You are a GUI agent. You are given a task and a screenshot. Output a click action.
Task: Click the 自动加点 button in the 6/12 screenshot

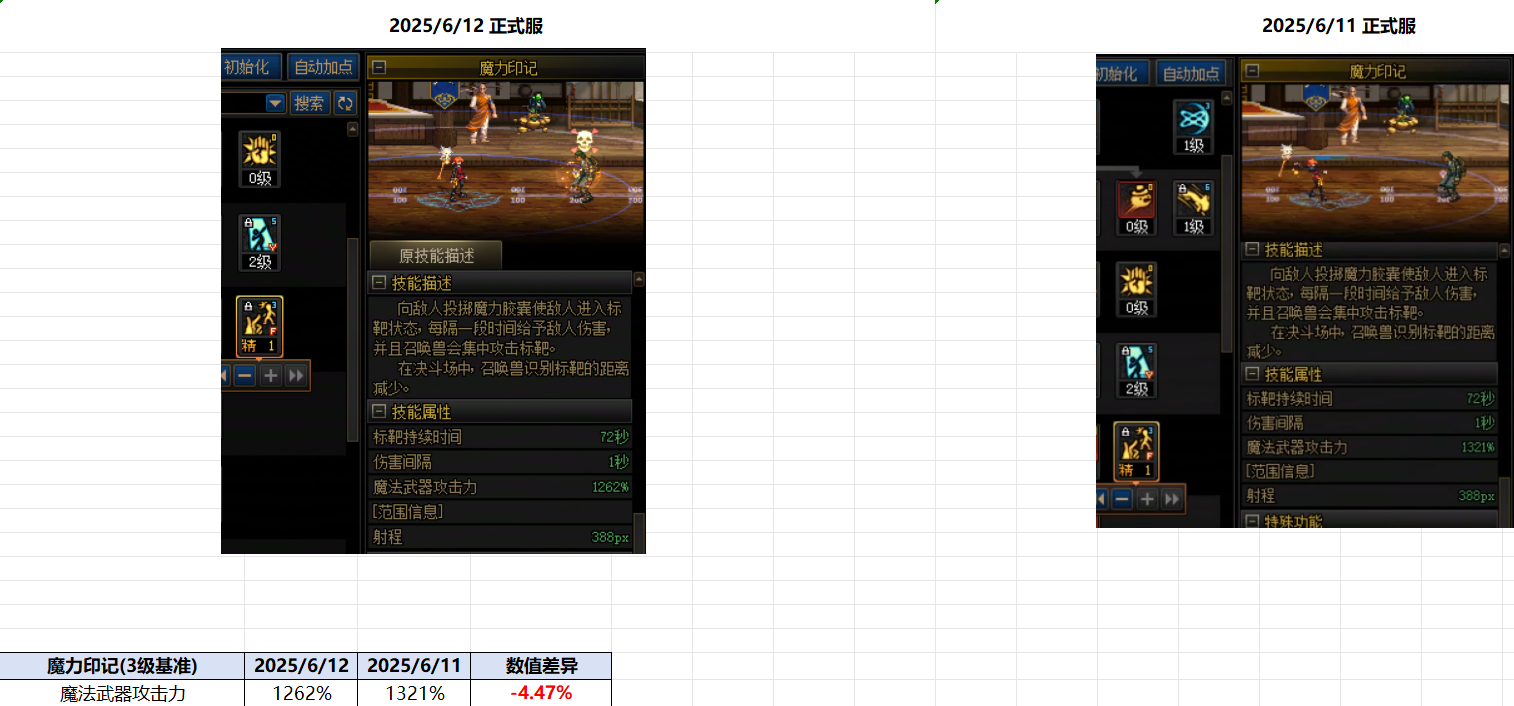pos(323,67)
